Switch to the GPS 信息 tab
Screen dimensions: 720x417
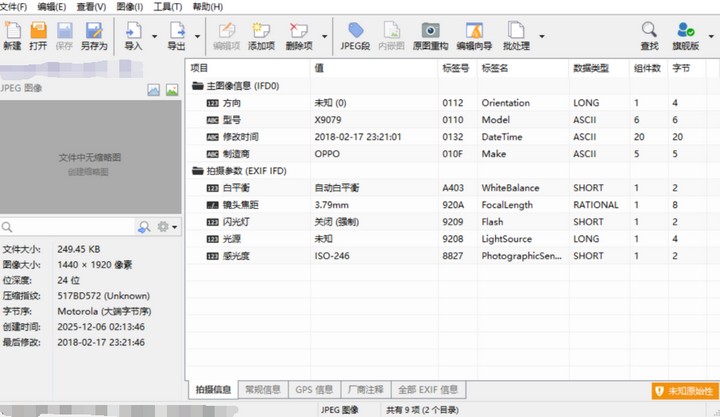click(x=315, y=389)
